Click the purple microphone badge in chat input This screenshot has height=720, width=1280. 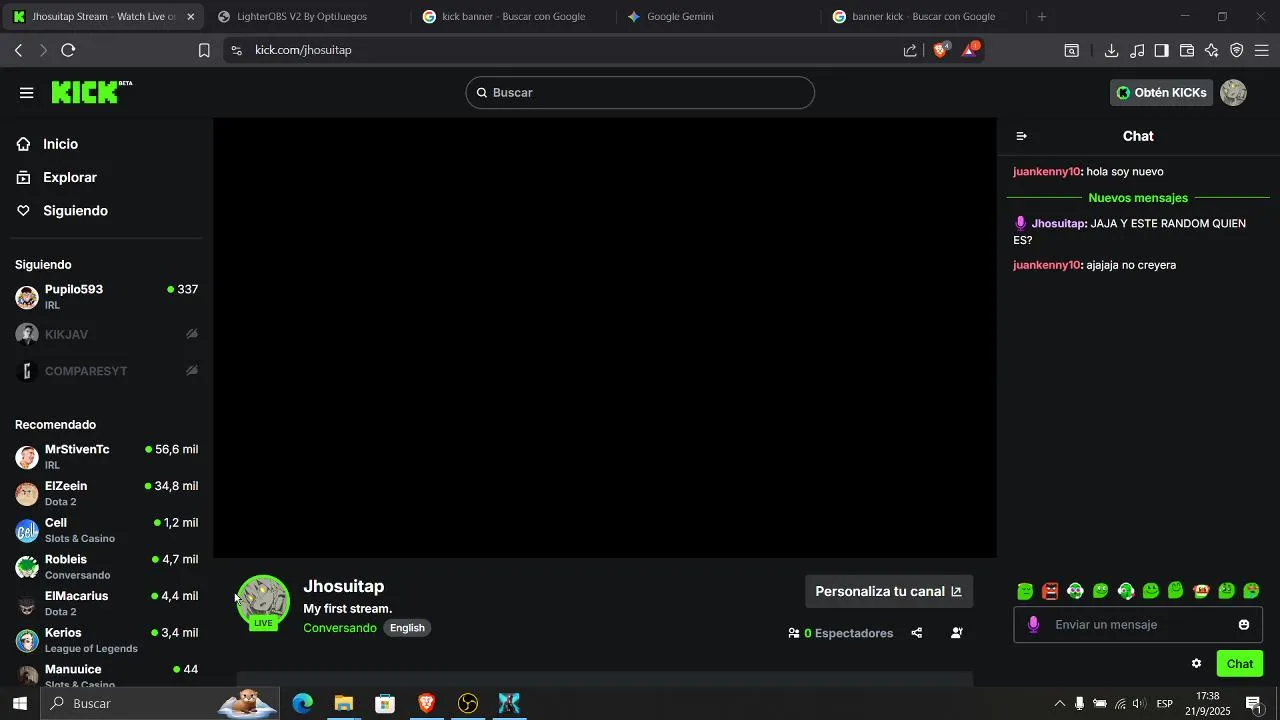coord(1034,625)
